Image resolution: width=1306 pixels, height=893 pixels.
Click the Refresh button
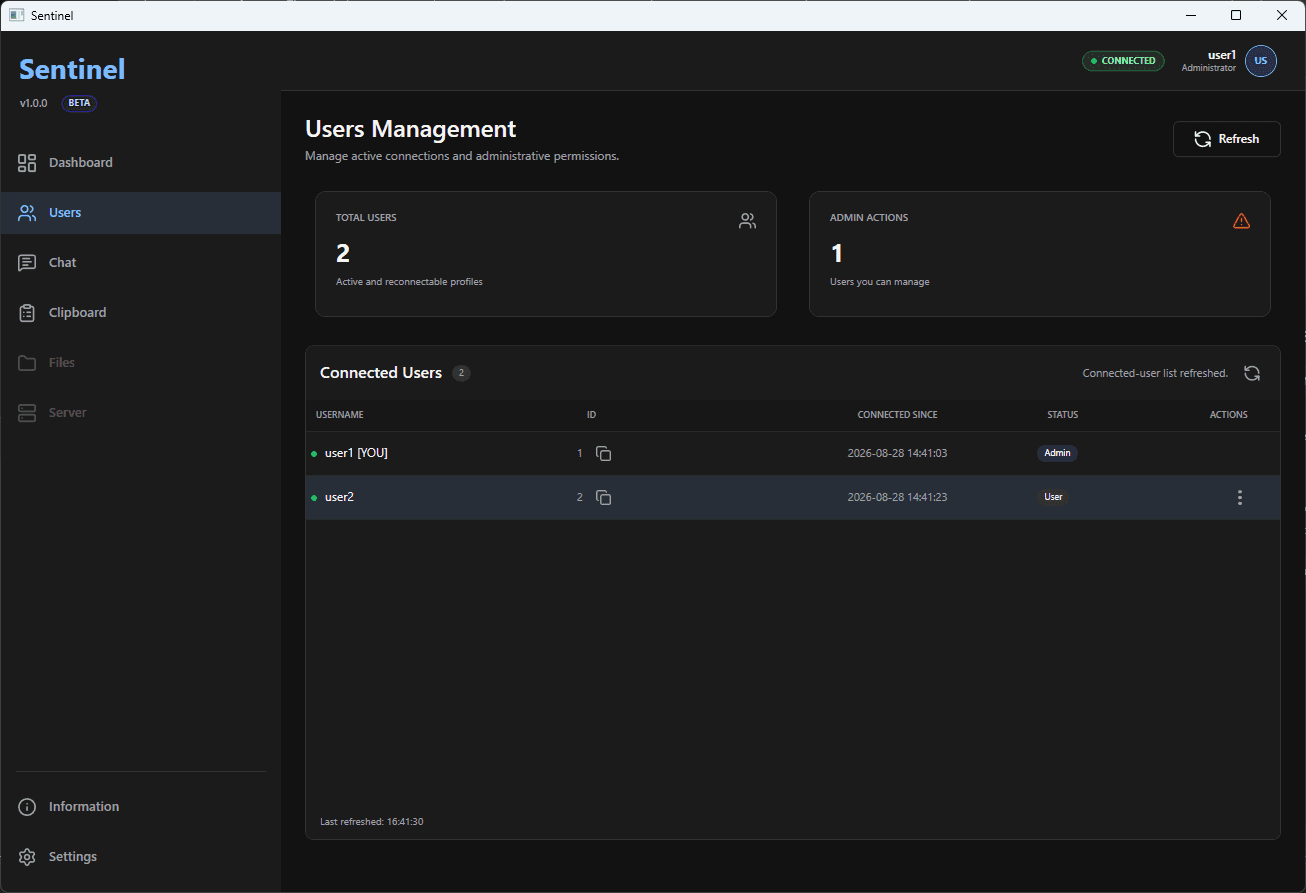point(1226,139)
